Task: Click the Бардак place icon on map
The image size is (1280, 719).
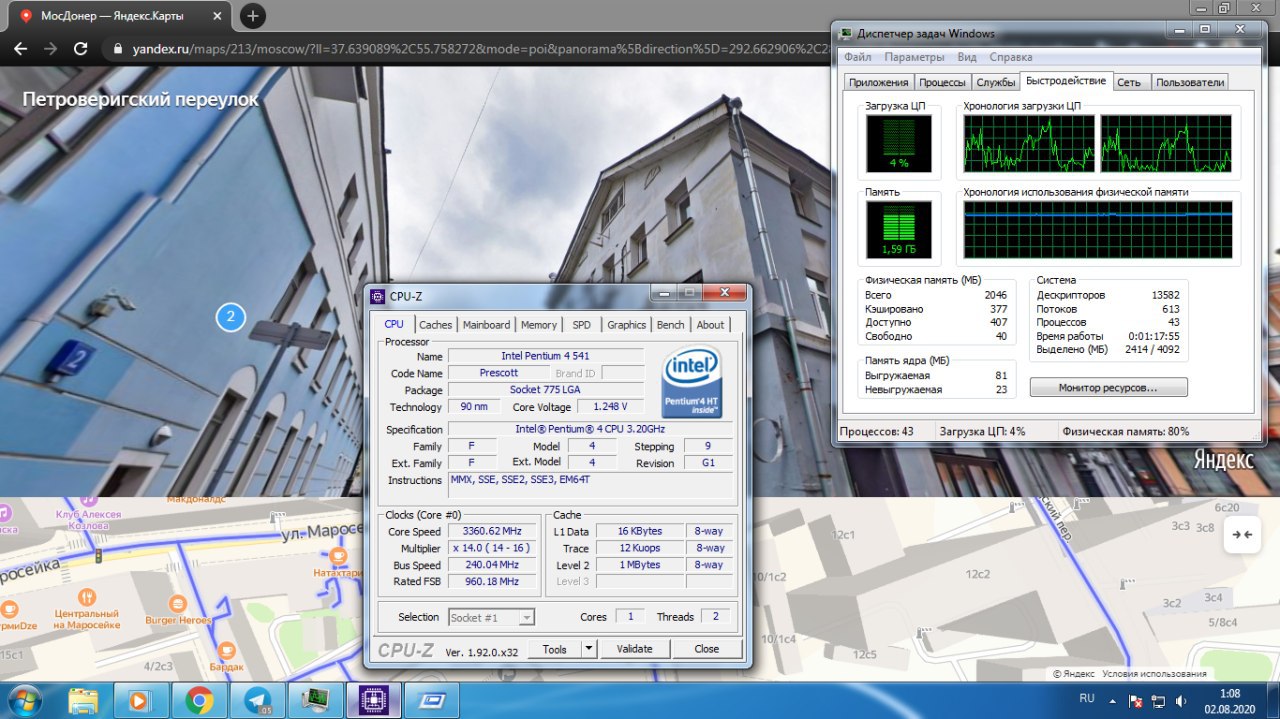Action: tap(227, 650)
